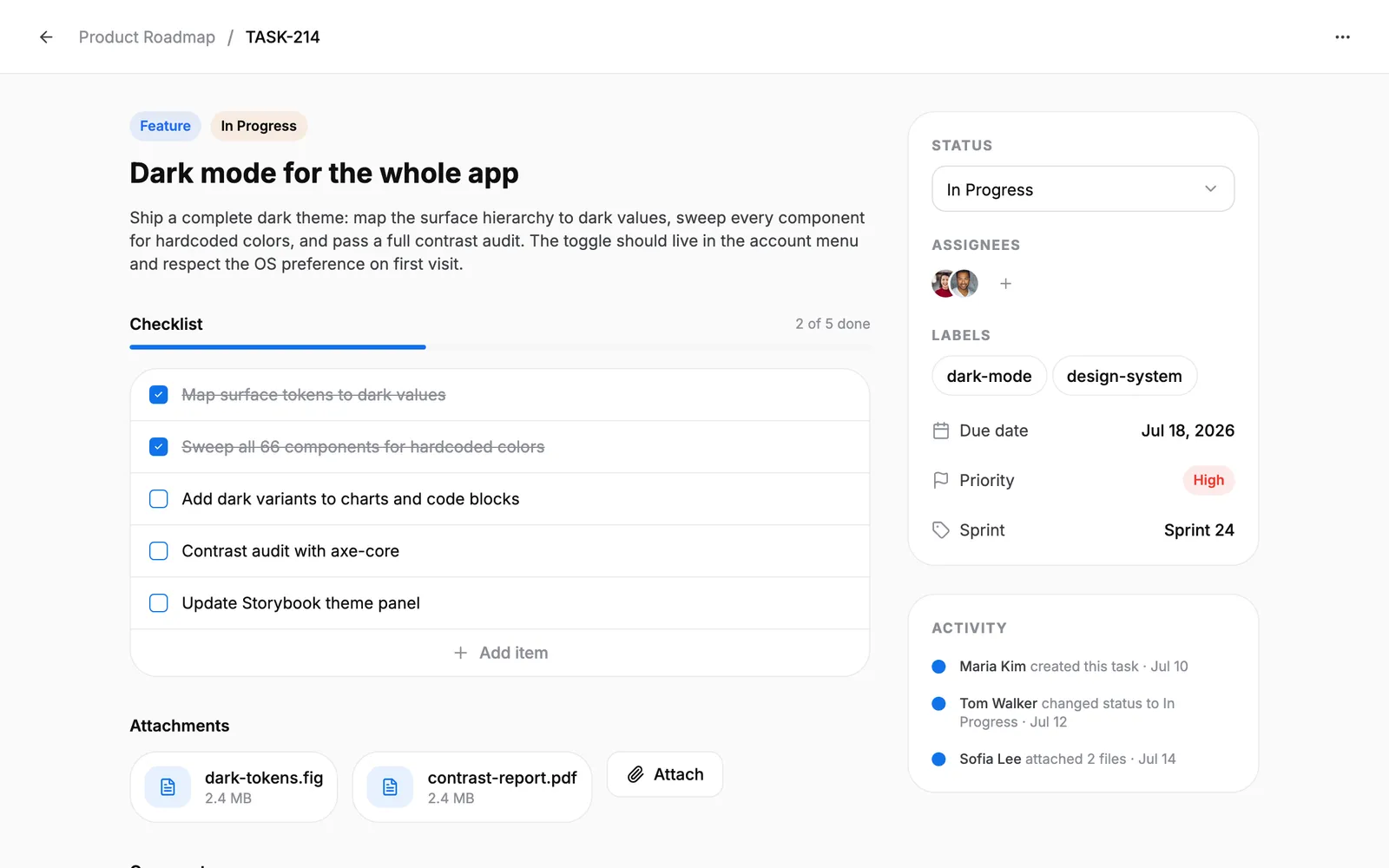Open the three-dot more options menu
Image resolution: width=1389 pixels, height=868 pixels.
pyautogui.click(x=1342, y=37)
